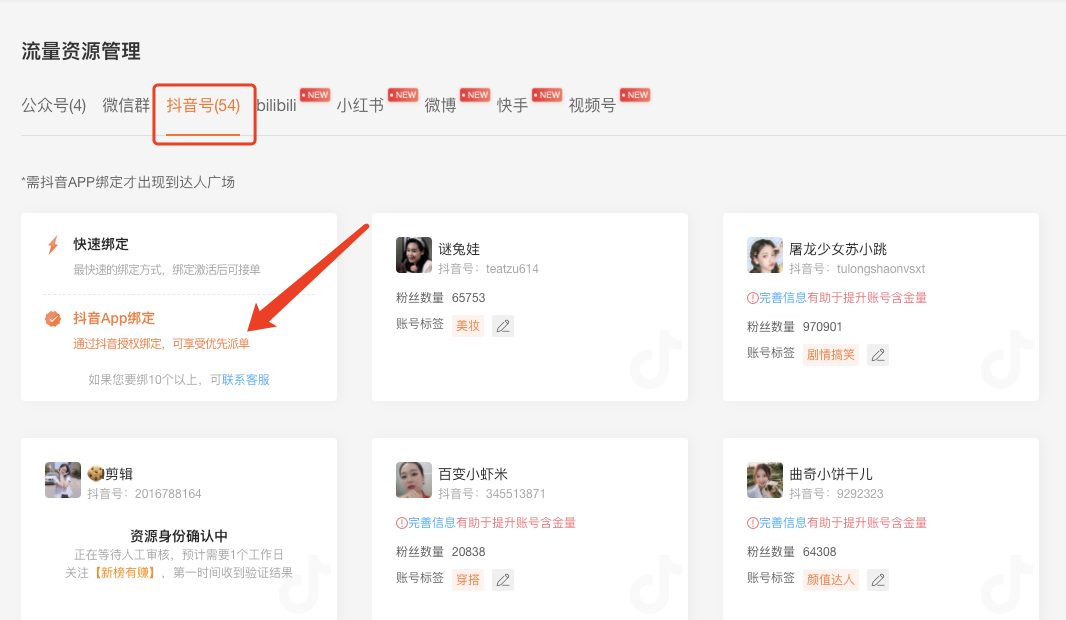Open the 微博 tab
1066x620 pixels.
(x=441, y=105)
